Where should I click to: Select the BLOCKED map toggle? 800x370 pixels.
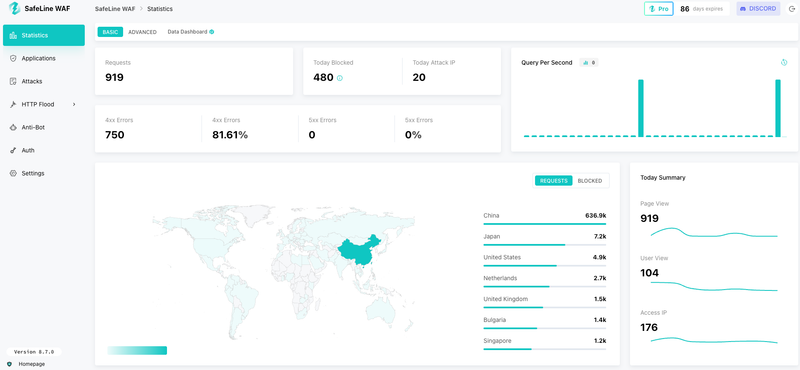[x=590, y=181]
